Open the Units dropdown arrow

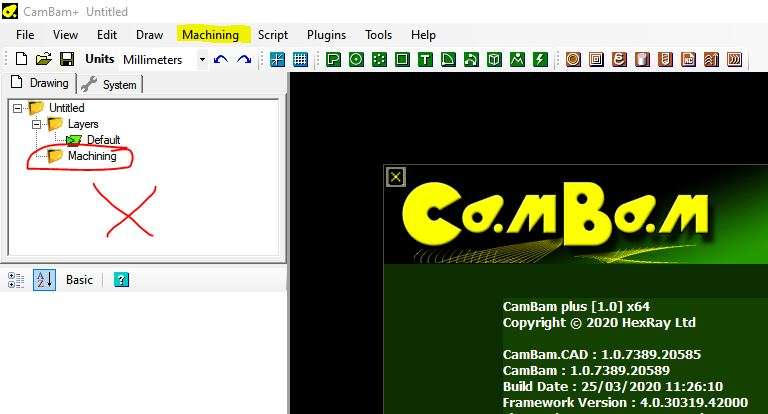pos(202,60)
